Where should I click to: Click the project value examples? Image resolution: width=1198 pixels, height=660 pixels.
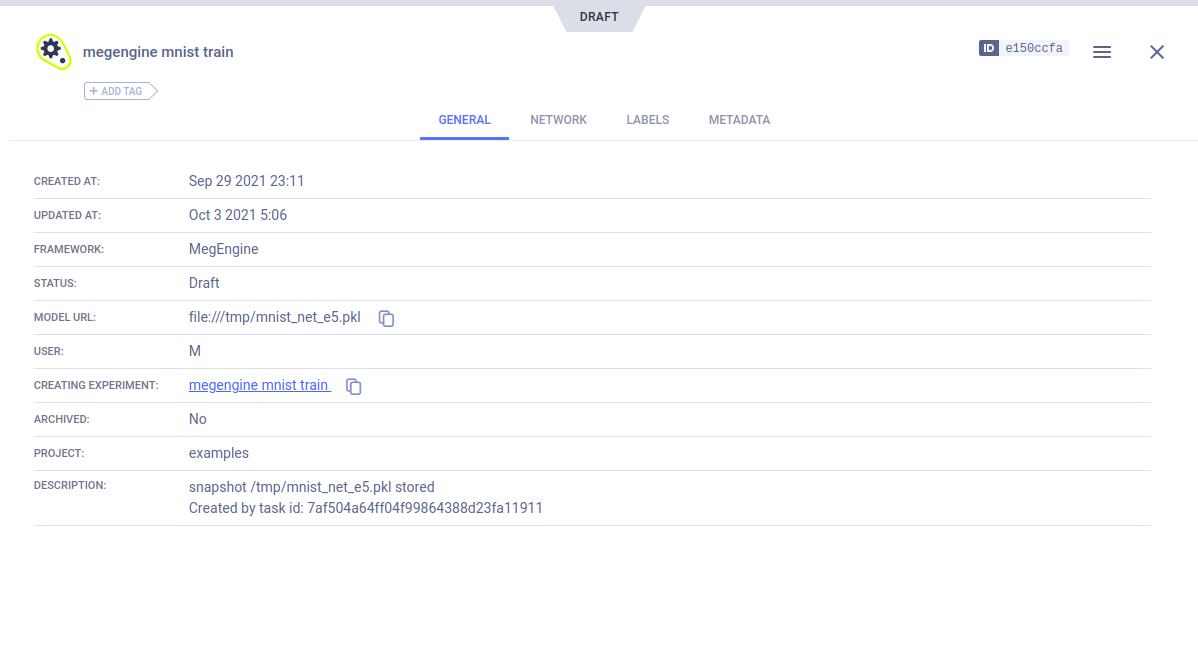pyautogui.click(x=218, y=453)
